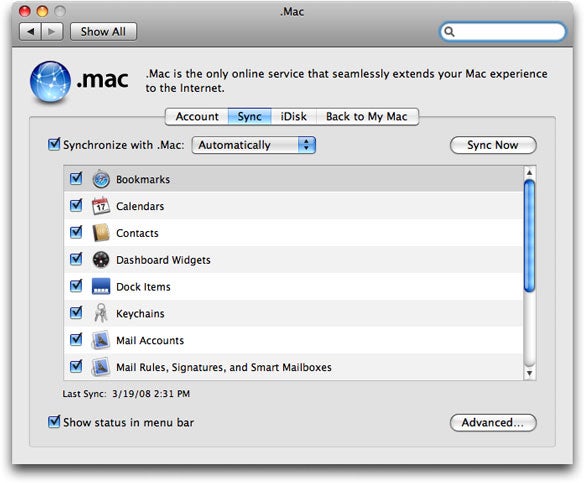The height and width of the screenshot is (483, 584).
Task: Click the back arrow in toolbar
Action: [x=31, y=32]
